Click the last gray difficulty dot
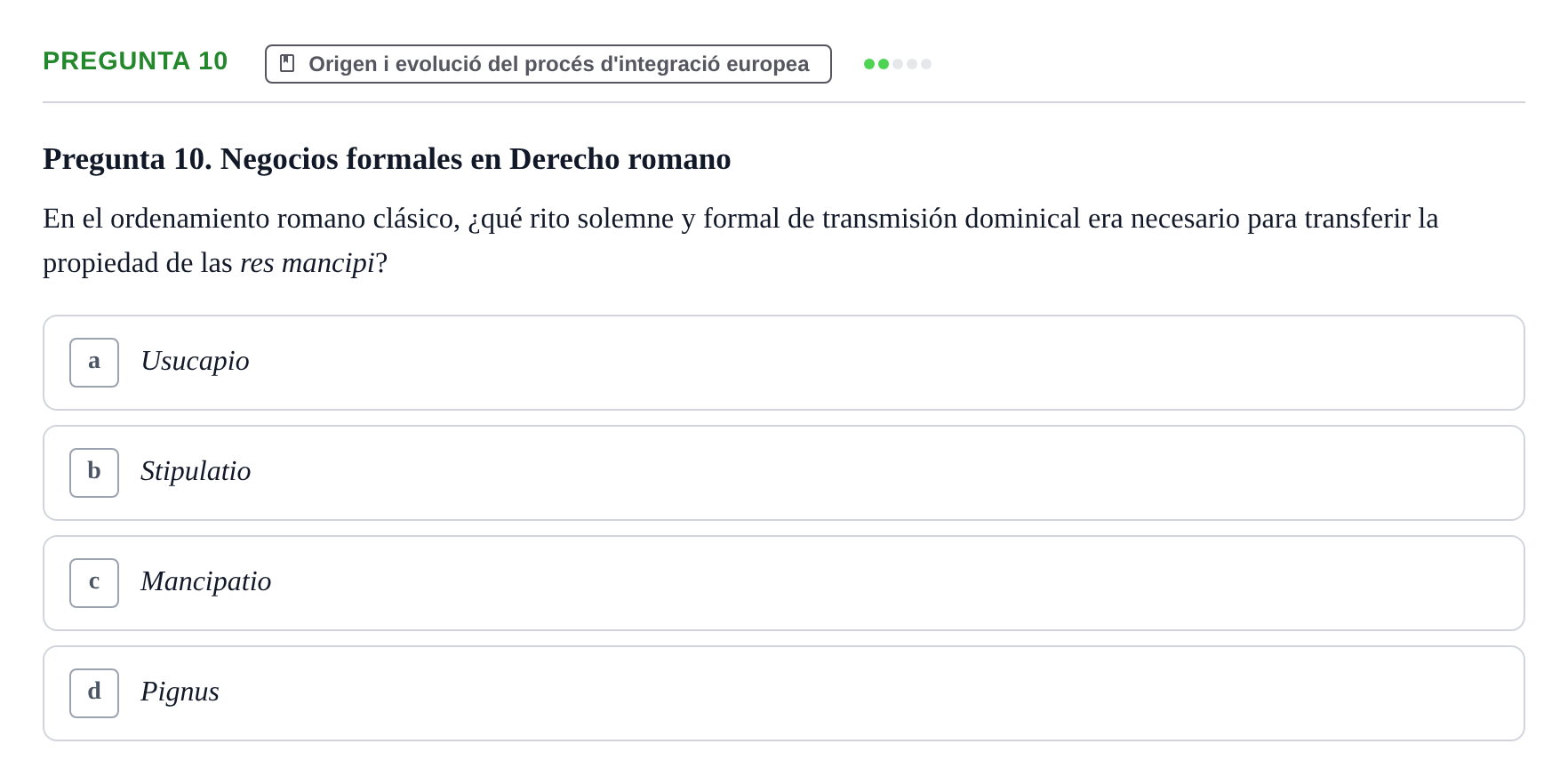Image resolution: width=1568 pixels, height=784 pixels. [926, 64]
